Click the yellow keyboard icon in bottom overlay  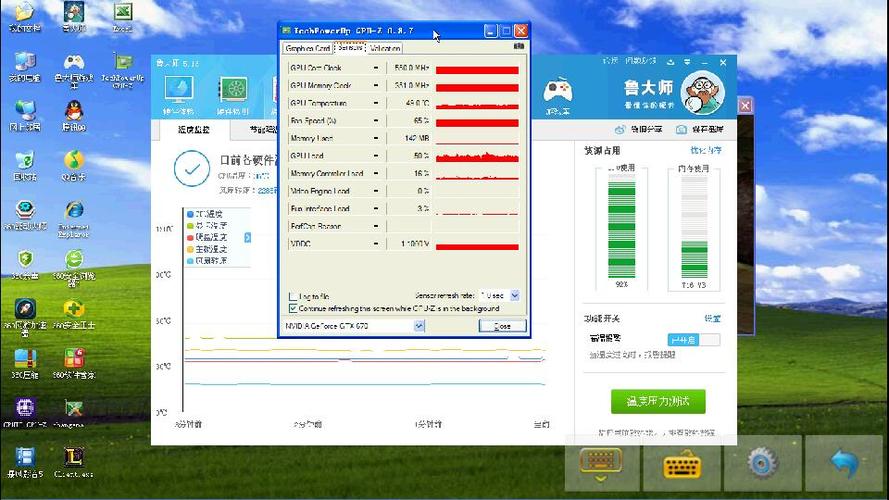(681, 464)
